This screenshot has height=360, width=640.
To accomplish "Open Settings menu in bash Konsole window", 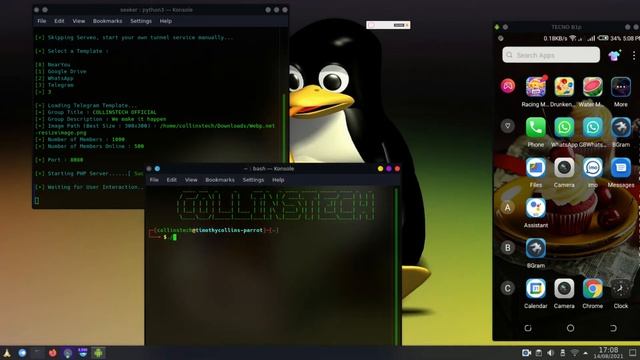I will 253,180.
